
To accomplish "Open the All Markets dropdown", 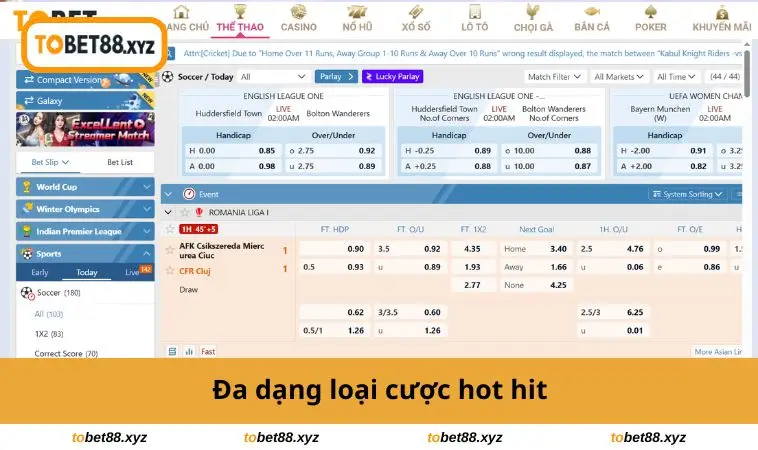I will 619,76.
